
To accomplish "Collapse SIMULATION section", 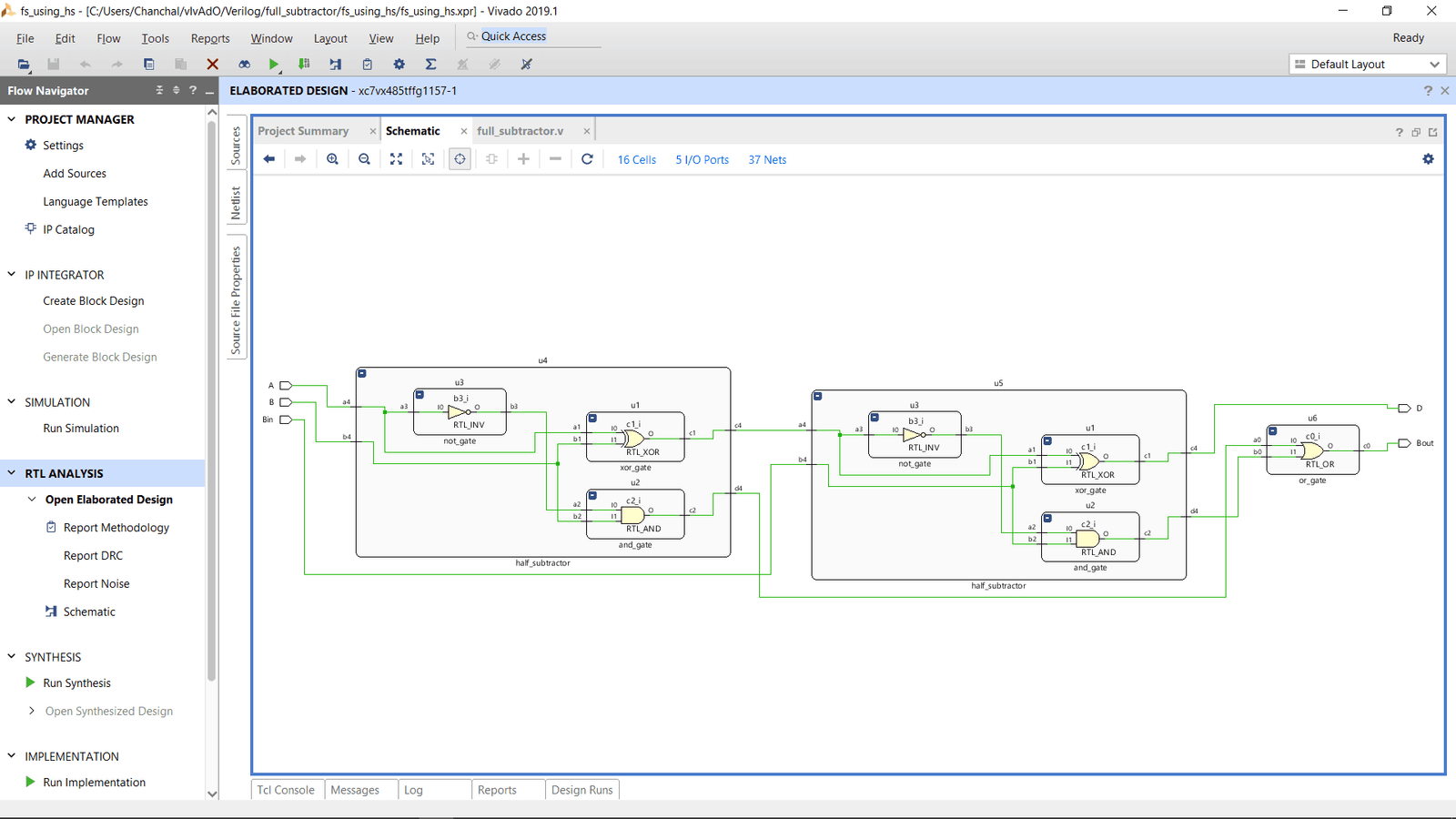I will pos(12,401).
